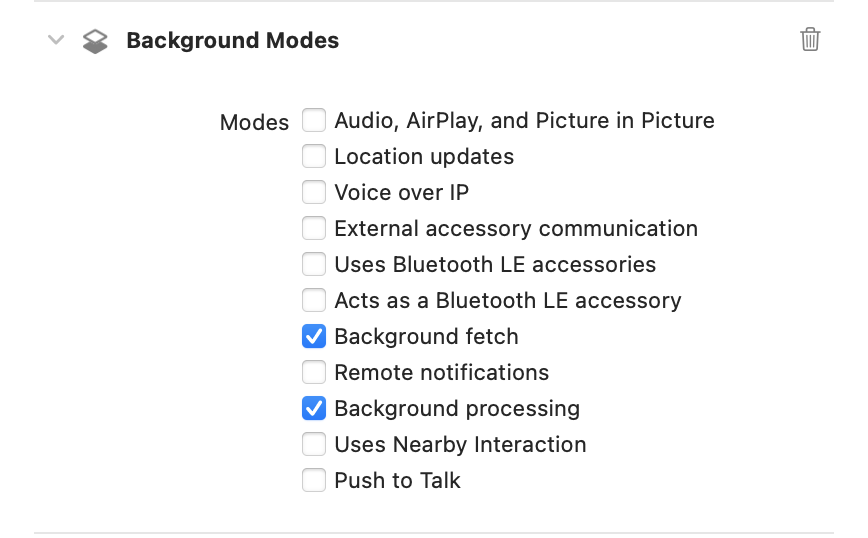This screenshot has width=868, height=538.
Task: Click the Background Modes layers icon
Action: 95,41
